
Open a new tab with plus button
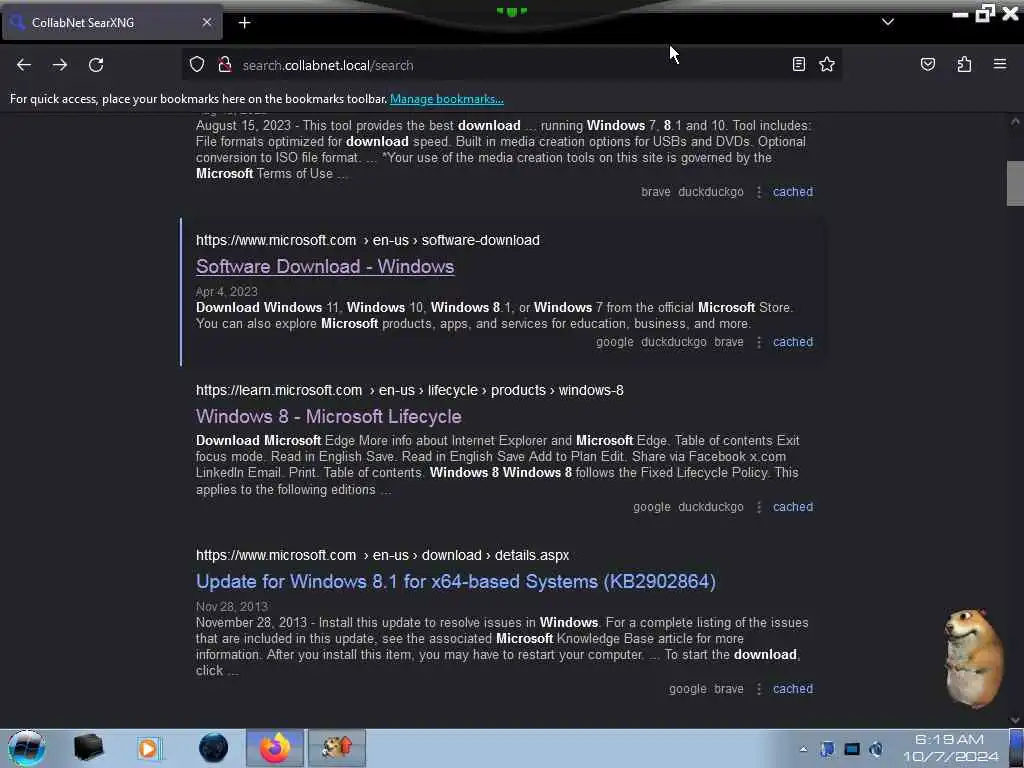[244, 23]
